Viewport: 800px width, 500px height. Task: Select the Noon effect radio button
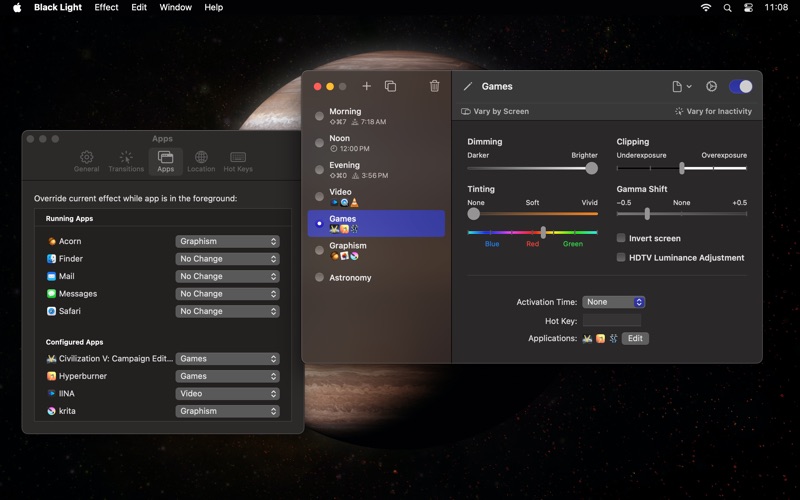(x=319, y=143)
